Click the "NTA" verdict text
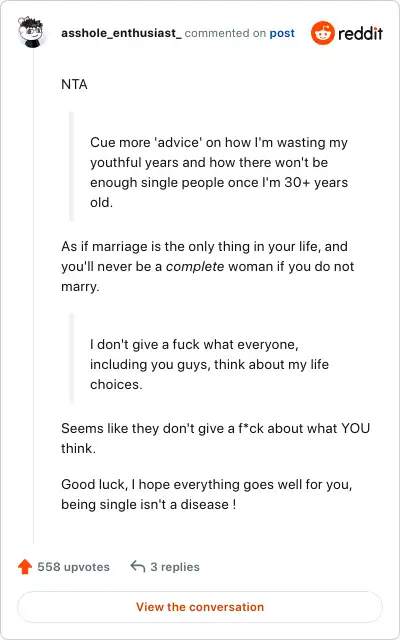 coord(74,84)
